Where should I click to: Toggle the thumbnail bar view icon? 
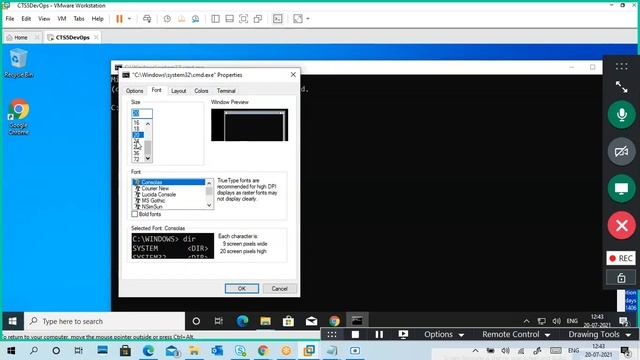pyautogui.click(x=229, y=19)
